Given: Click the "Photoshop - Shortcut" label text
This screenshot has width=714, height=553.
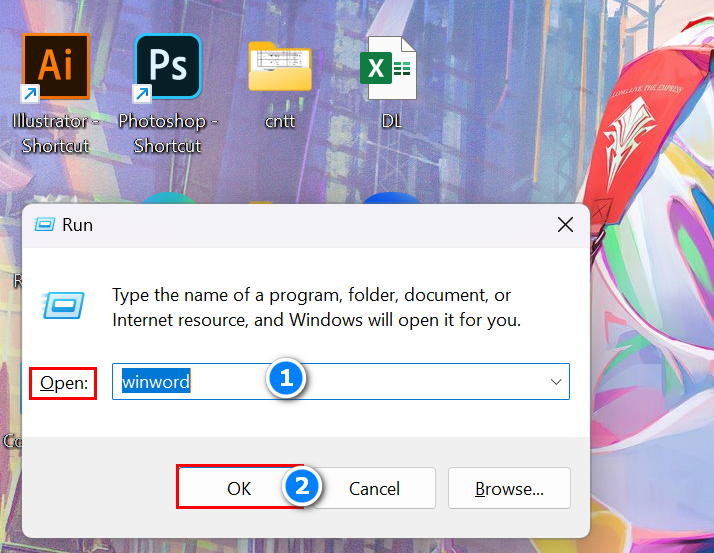Looking at the screenshot, I should pyautogui.click(x=167, y=133).
